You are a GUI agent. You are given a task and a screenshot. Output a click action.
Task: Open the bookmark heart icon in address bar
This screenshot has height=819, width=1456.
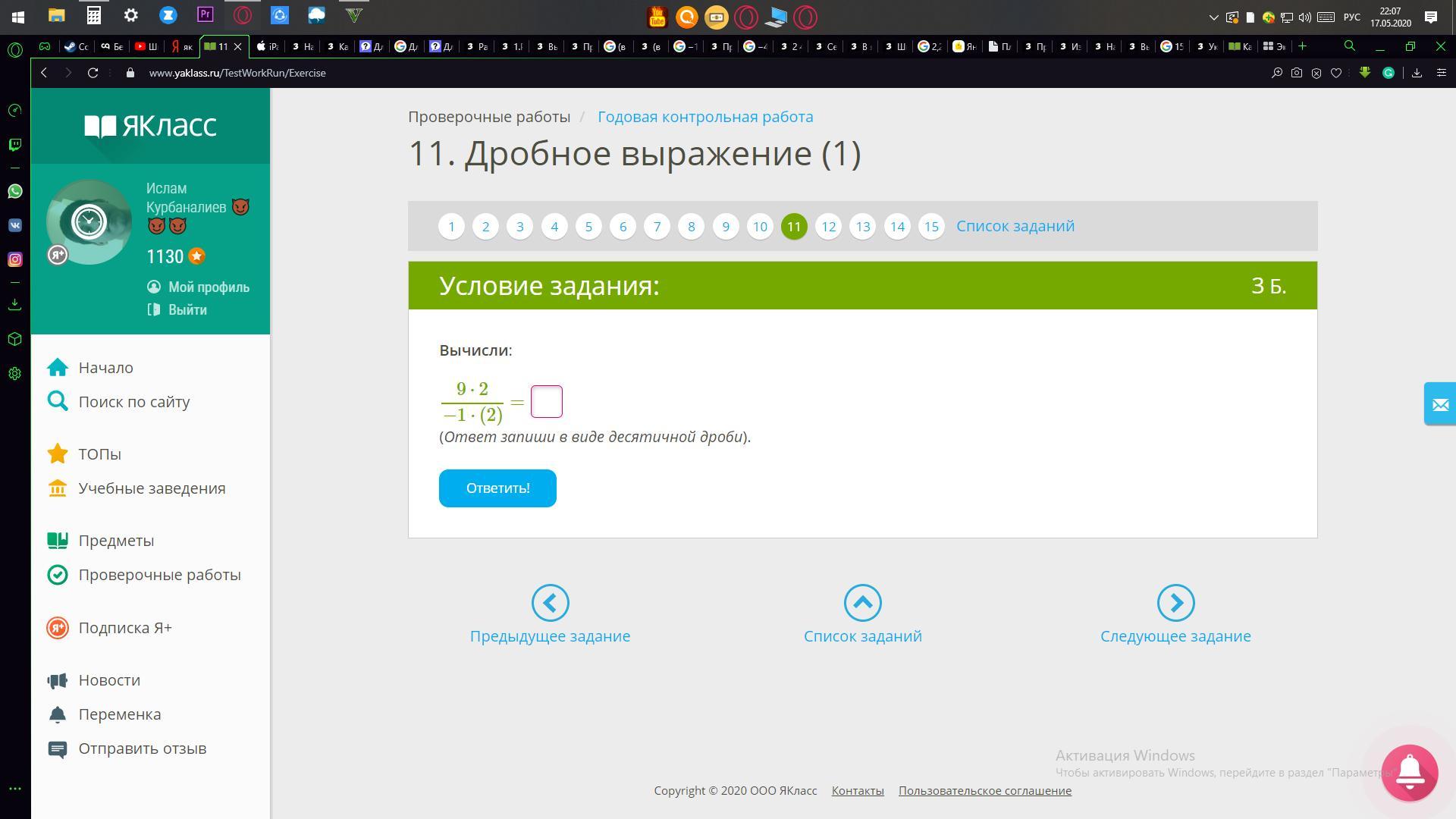coord(1336,73)
